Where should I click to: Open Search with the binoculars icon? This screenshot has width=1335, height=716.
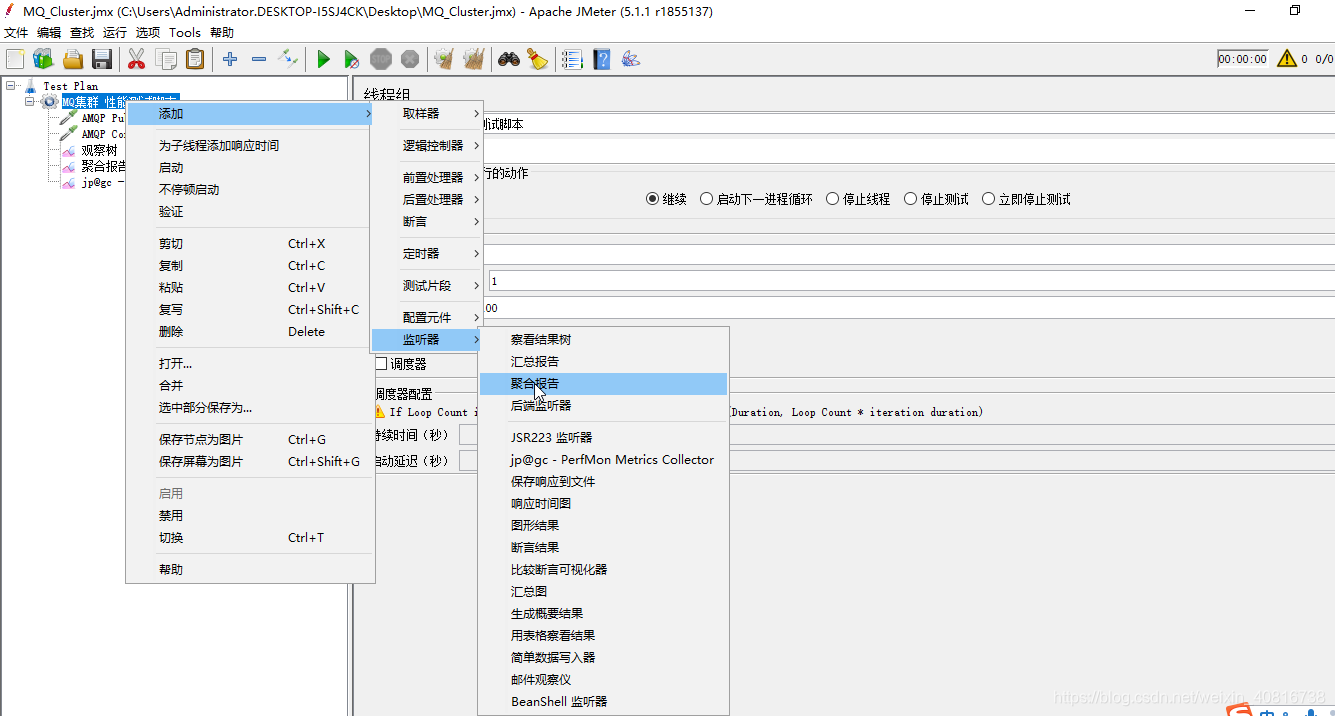click(509, 59)
